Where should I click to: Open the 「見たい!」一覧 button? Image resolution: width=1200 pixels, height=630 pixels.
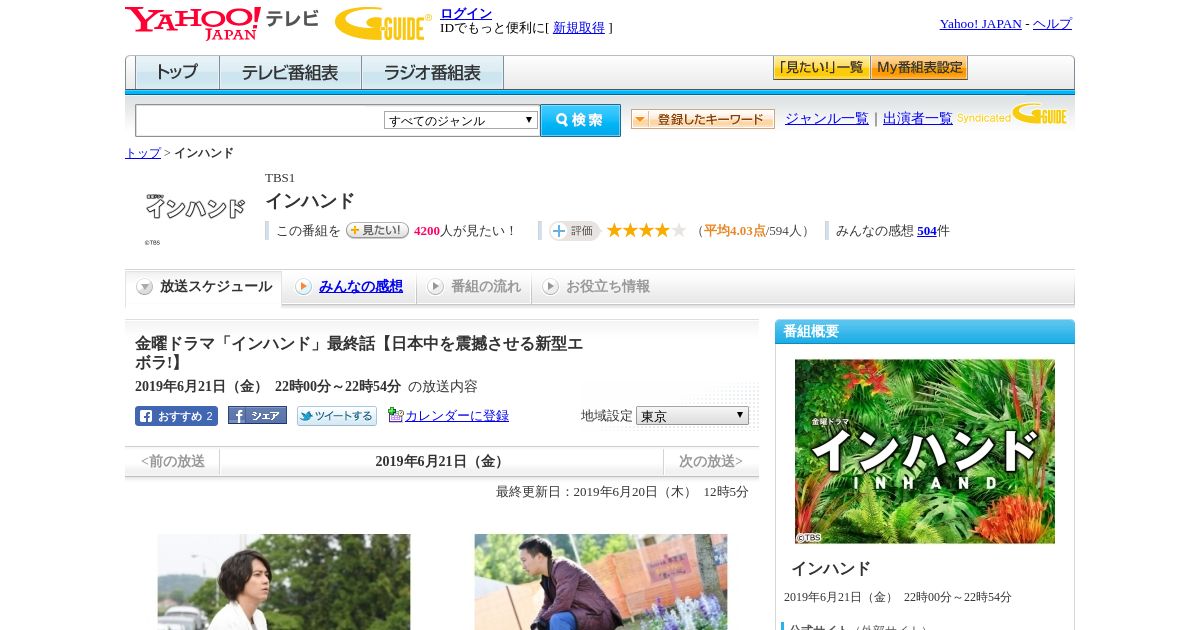pyautogui.click(x=821, y=68)
